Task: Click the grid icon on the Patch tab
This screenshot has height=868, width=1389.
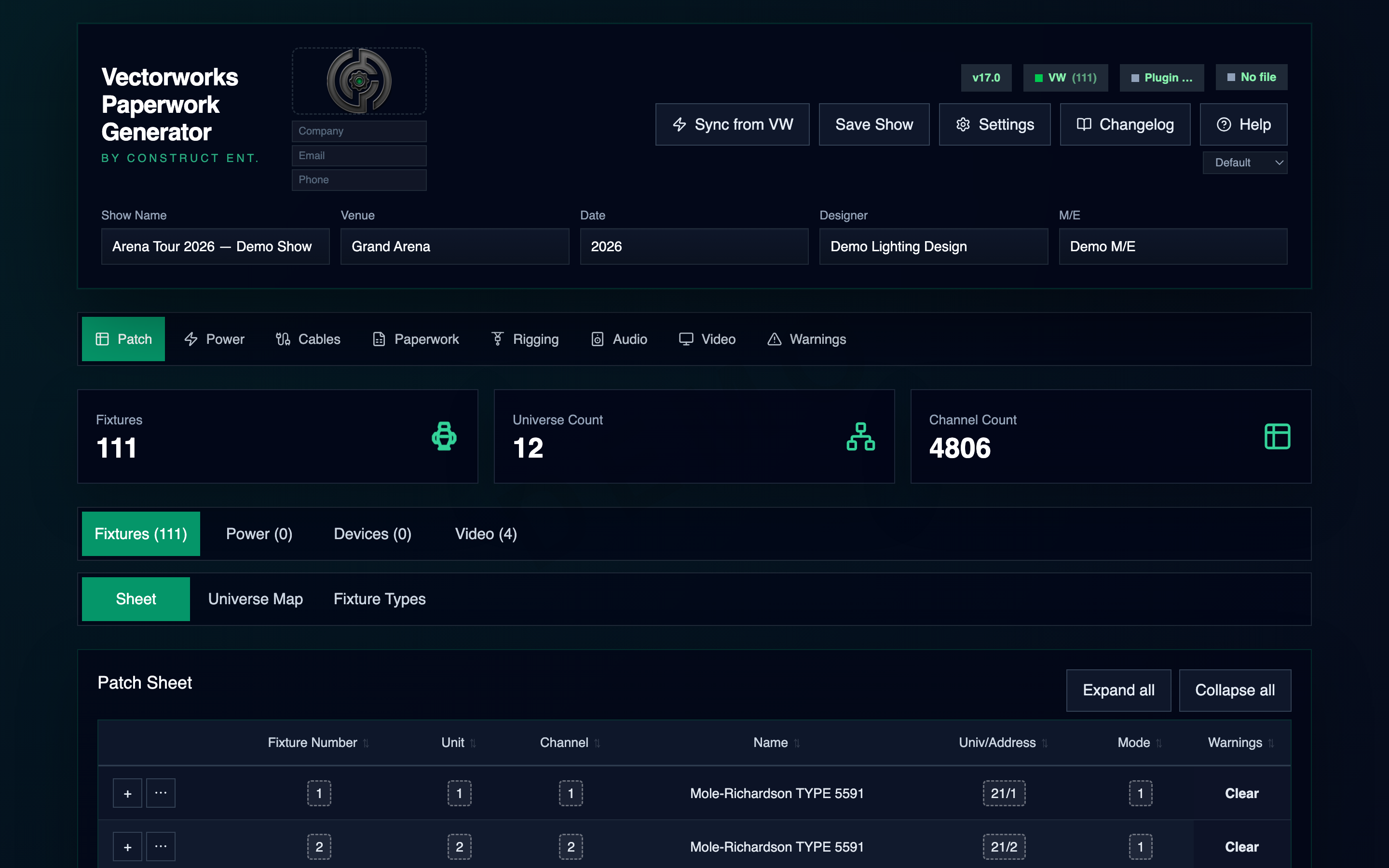Action: pyautogui.click(x=102, y=339)
